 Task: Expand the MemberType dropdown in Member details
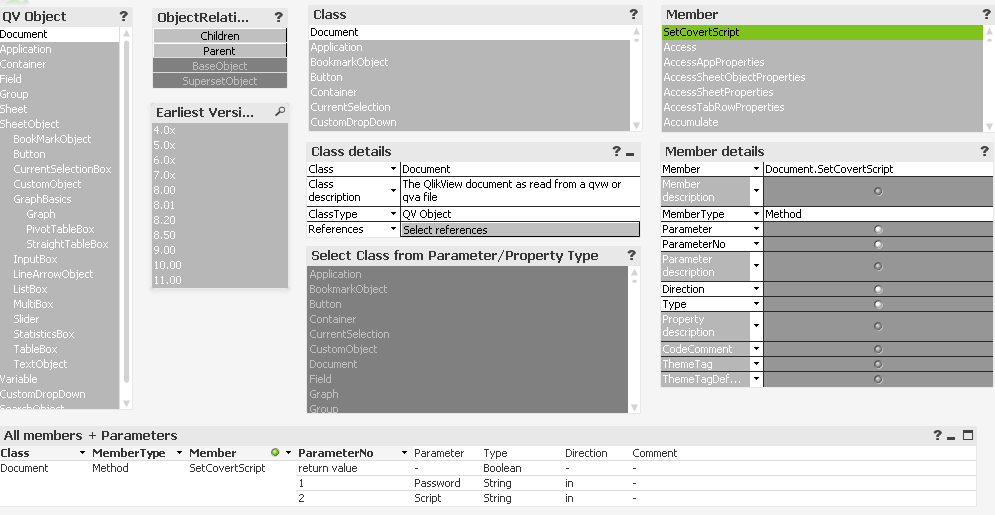[x=756, y=214]
